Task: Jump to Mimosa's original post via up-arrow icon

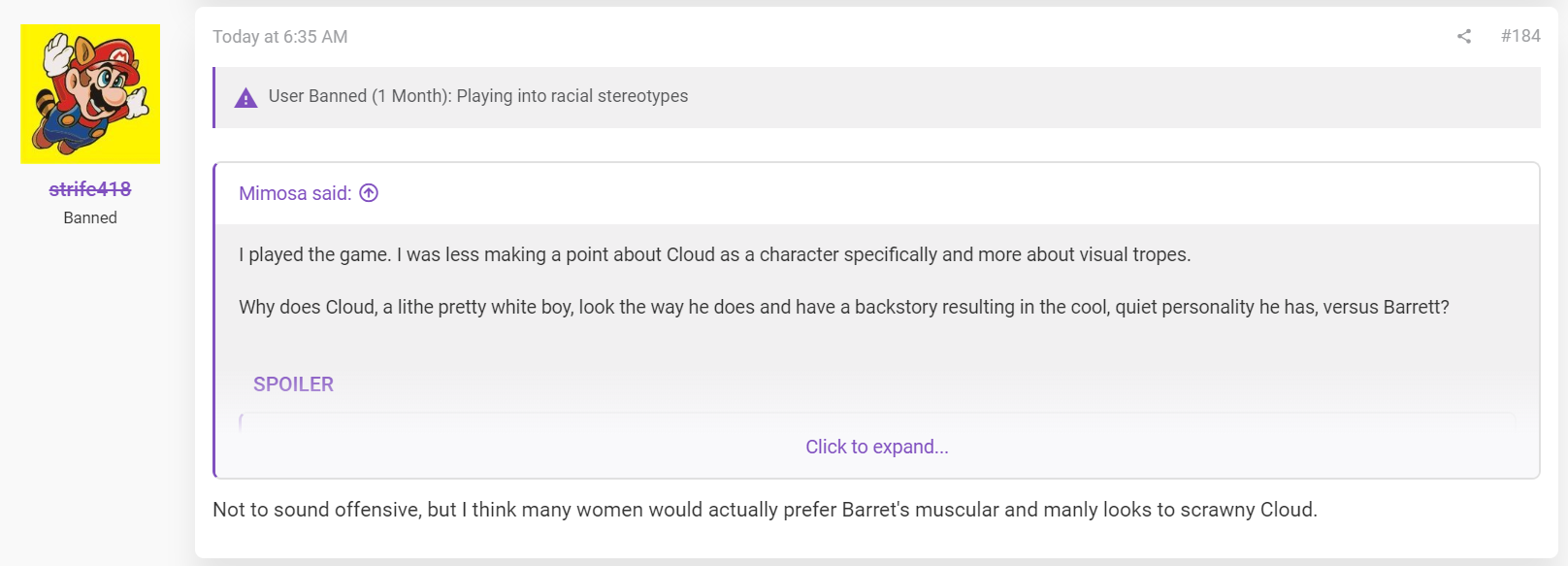Action: click(369, 193)
